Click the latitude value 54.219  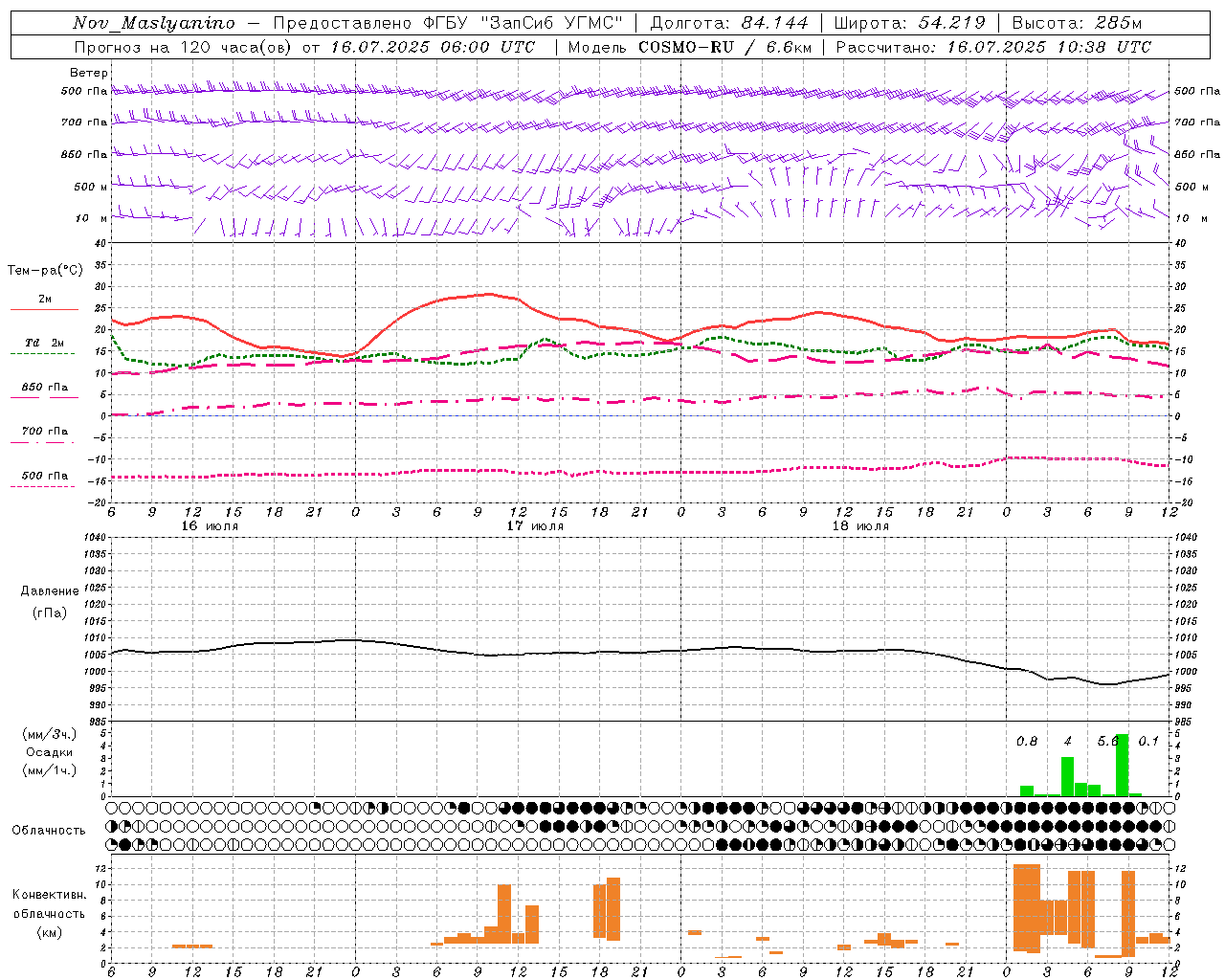(952, 23)
